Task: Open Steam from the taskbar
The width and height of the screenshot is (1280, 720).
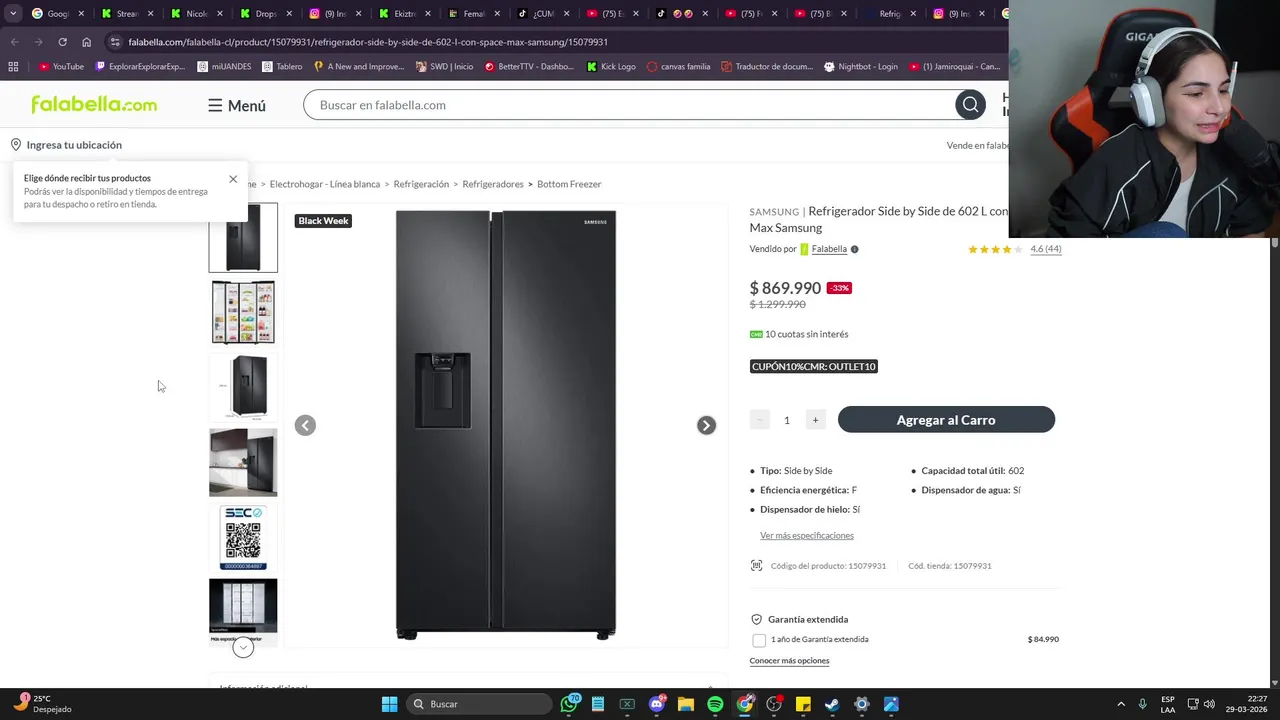Action: coord(832,704)
